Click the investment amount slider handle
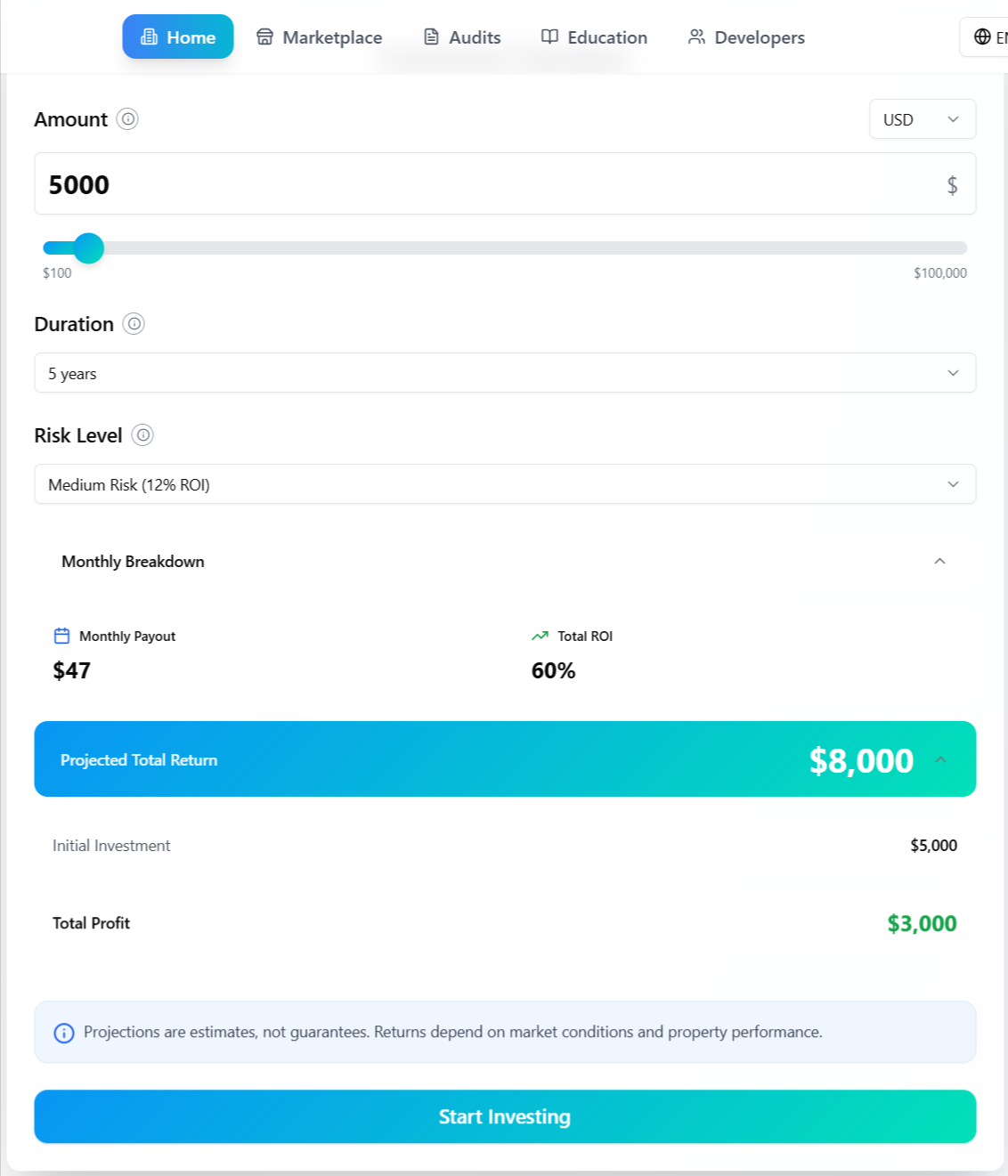 coord(88,248)
